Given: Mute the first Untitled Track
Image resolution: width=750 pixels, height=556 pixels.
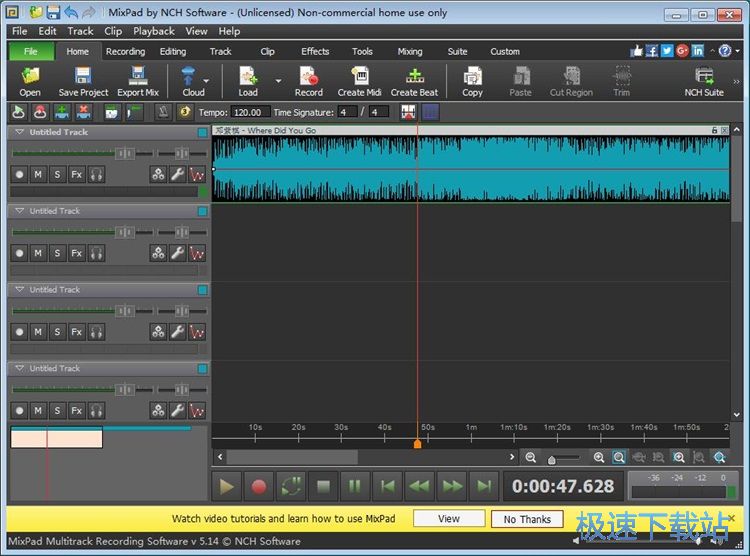Looking at the screenshot, I should click(x=38, y=174).
